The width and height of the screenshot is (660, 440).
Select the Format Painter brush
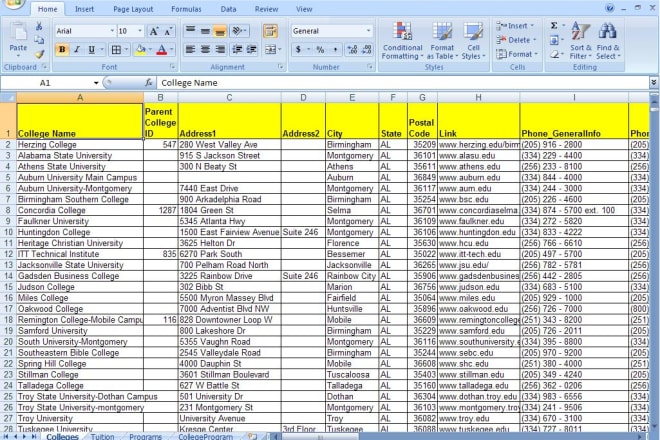pos(39,54)
